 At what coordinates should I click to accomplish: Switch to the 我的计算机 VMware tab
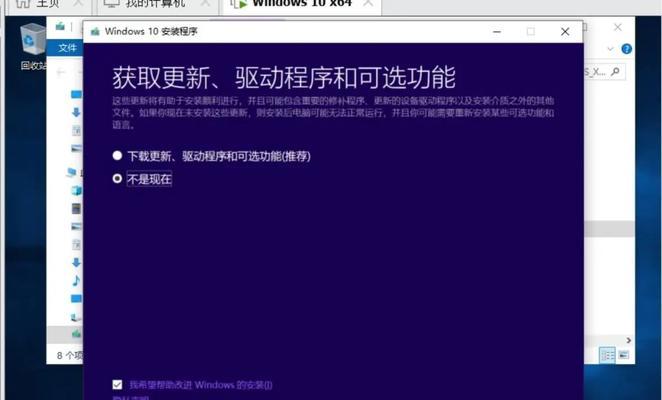click(x=156, y=6)
